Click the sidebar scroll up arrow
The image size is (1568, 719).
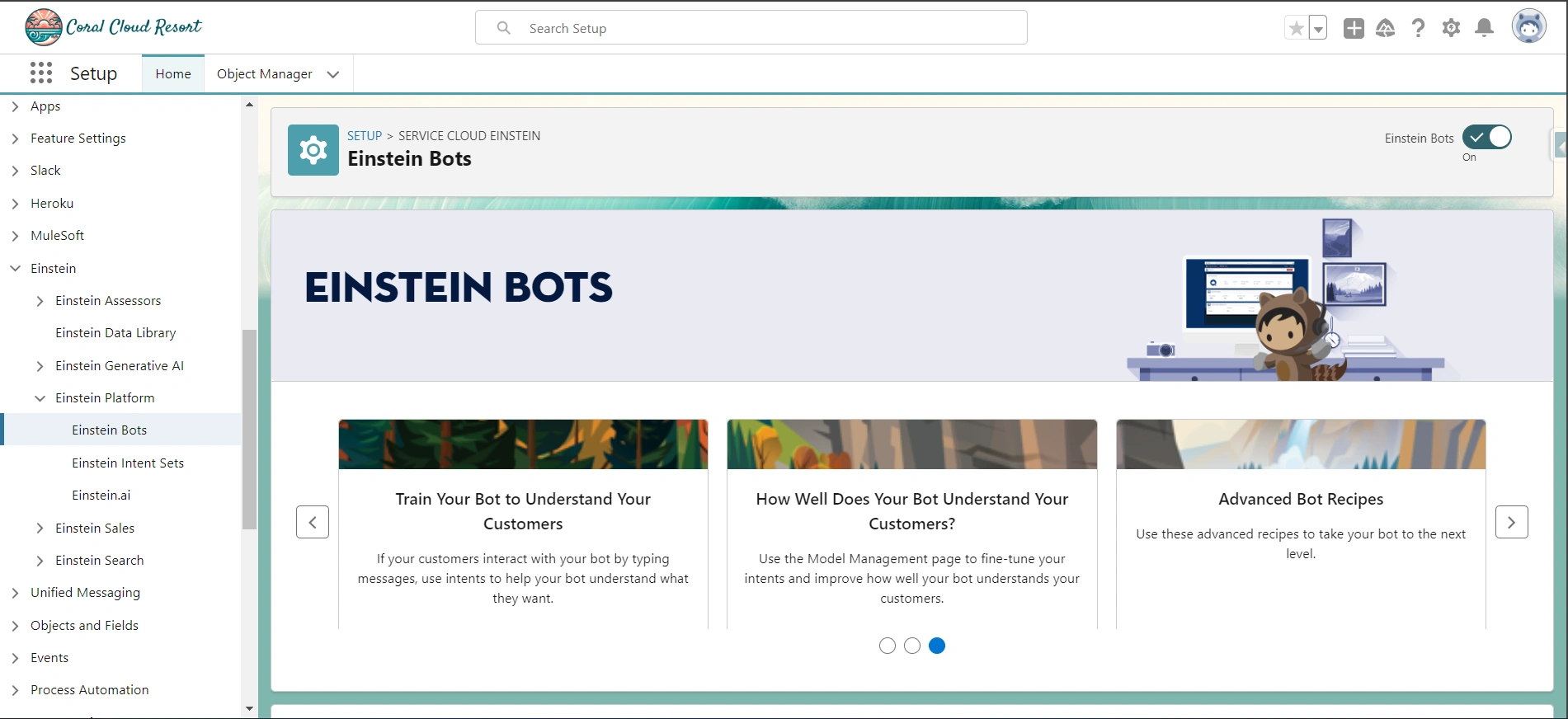point(249,105)
